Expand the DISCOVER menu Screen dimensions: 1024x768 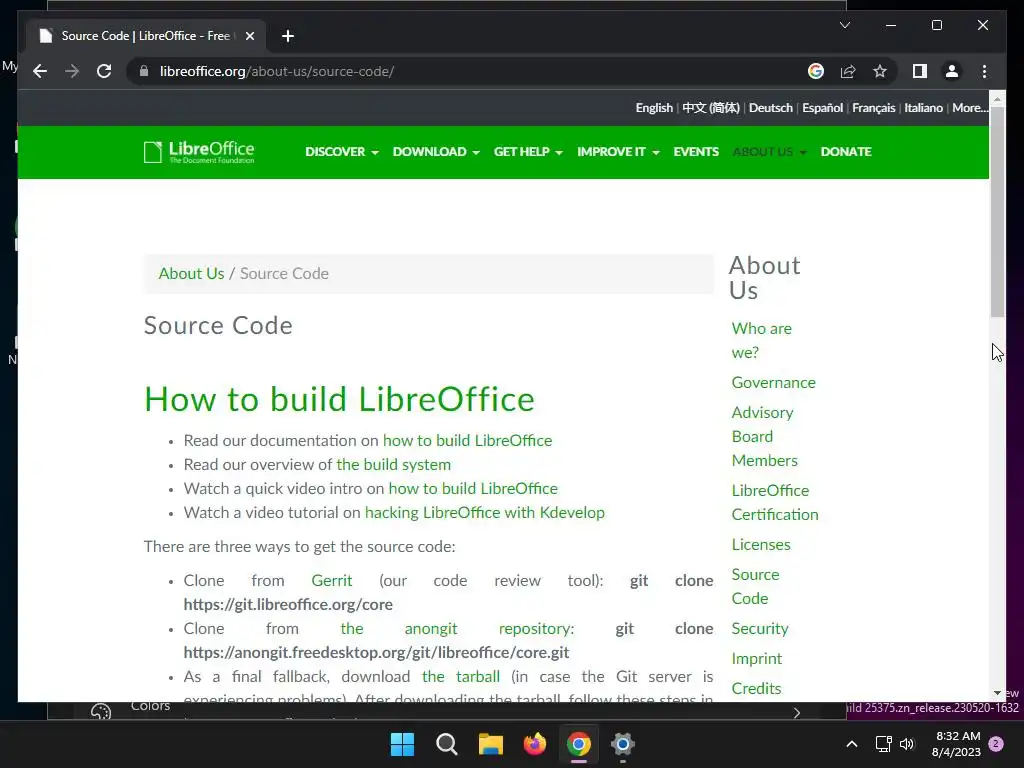pos(342,152)
